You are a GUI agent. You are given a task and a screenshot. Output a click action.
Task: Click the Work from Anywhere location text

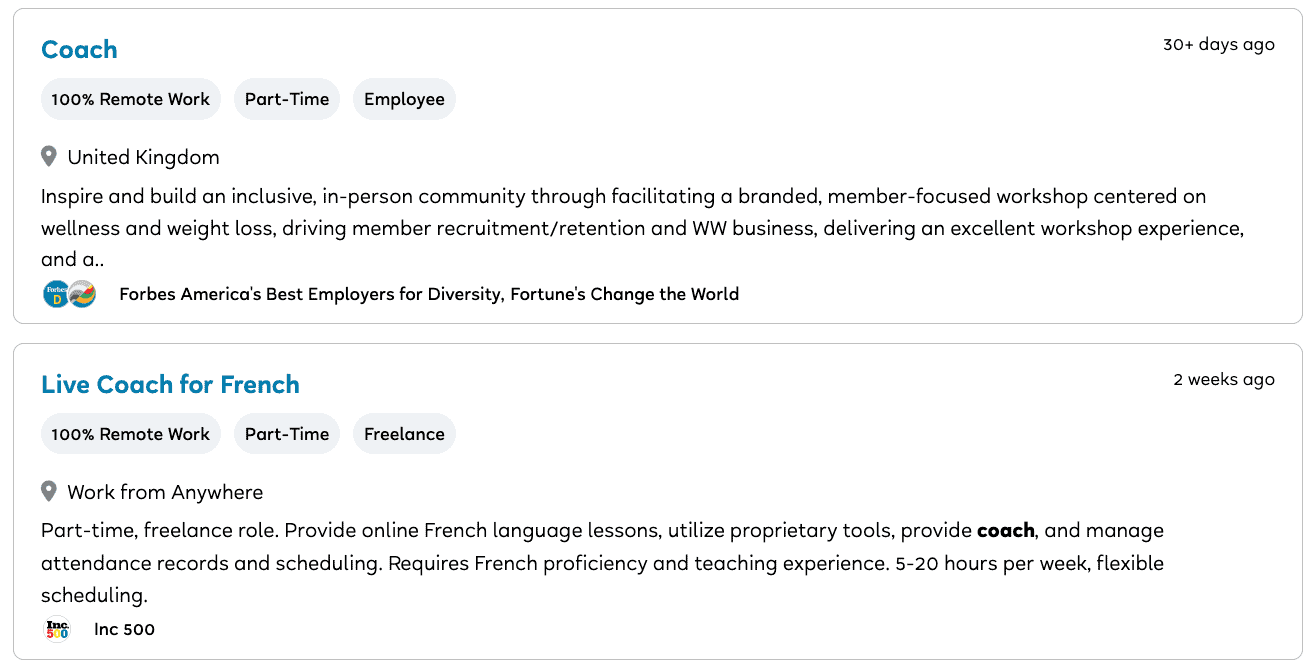165,492
